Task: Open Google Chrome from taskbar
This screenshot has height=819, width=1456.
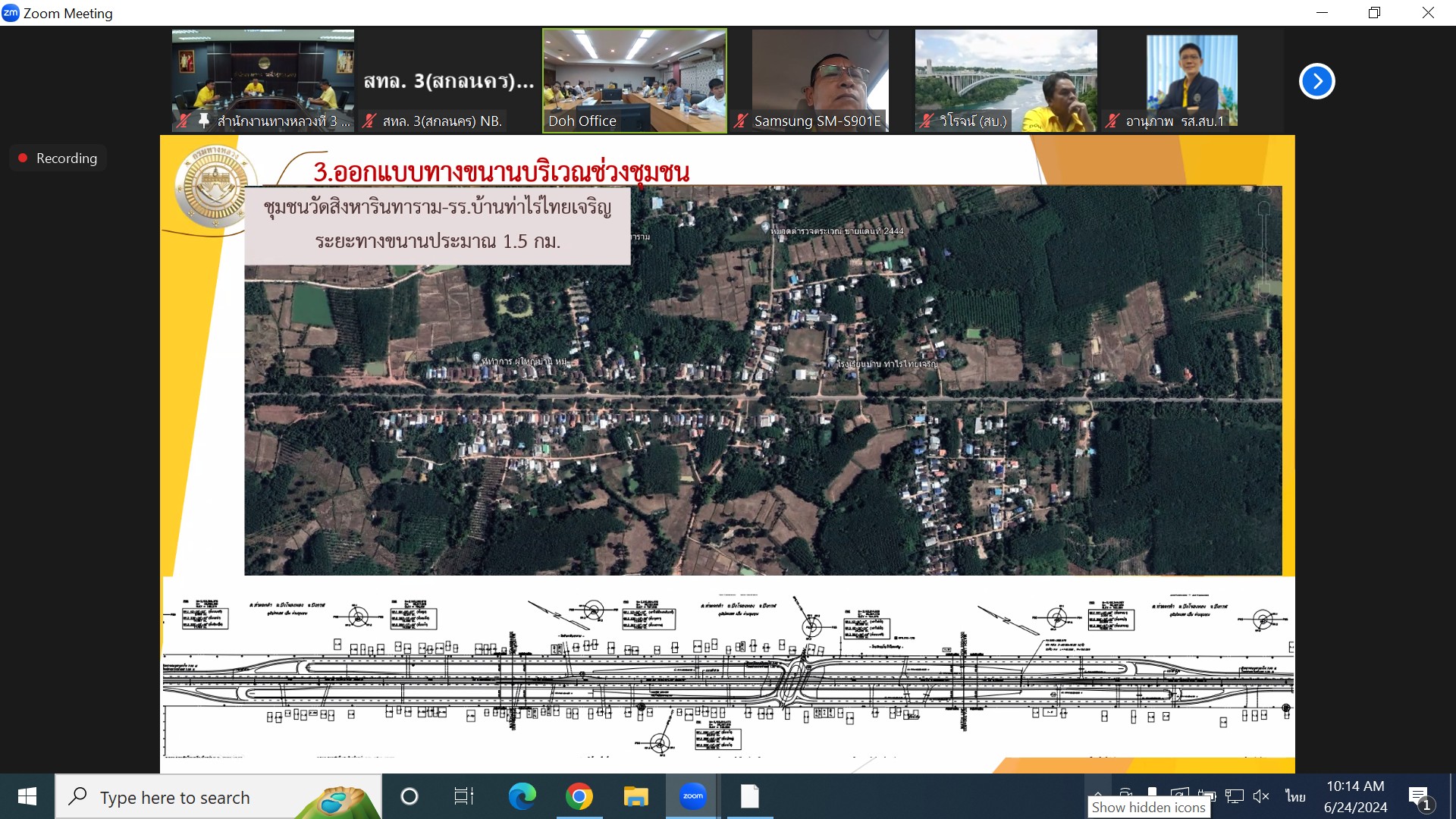Action: (x=579, y=796)
